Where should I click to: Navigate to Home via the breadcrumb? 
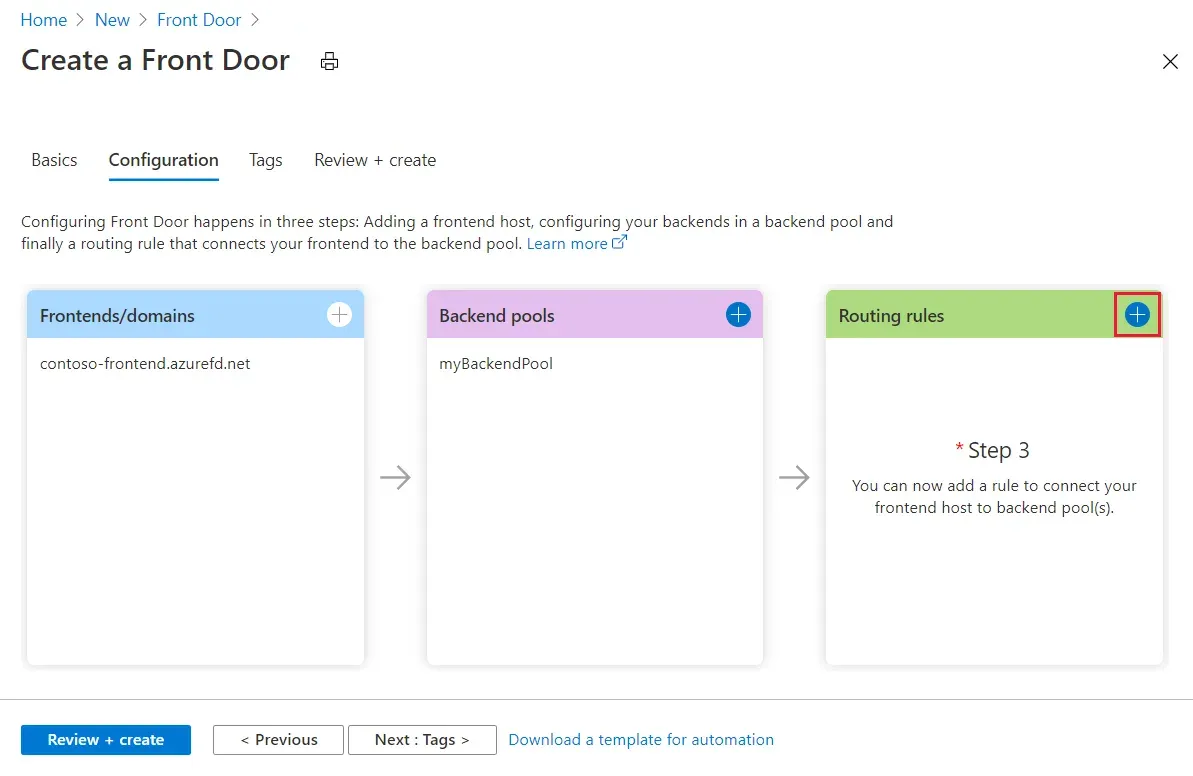click(x=44, y=19)
